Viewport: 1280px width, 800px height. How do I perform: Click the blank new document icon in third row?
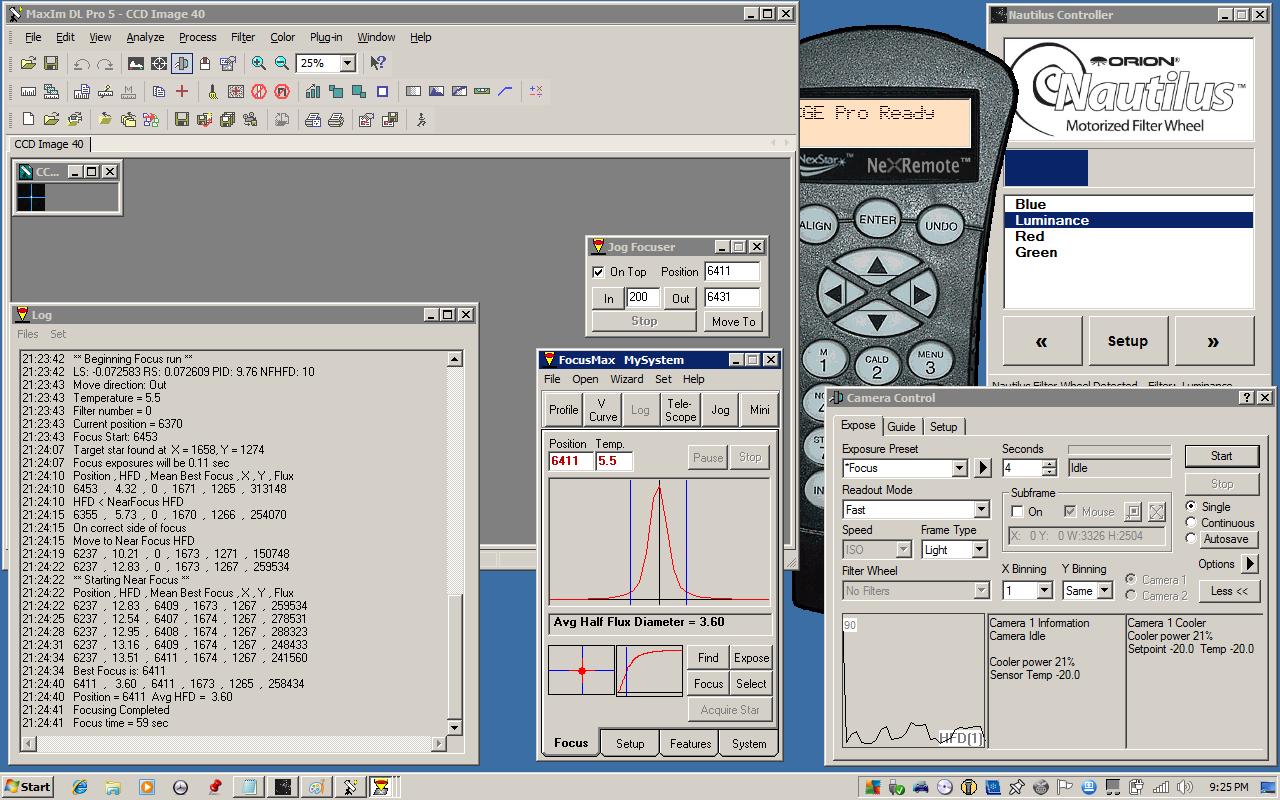point(28,119)
